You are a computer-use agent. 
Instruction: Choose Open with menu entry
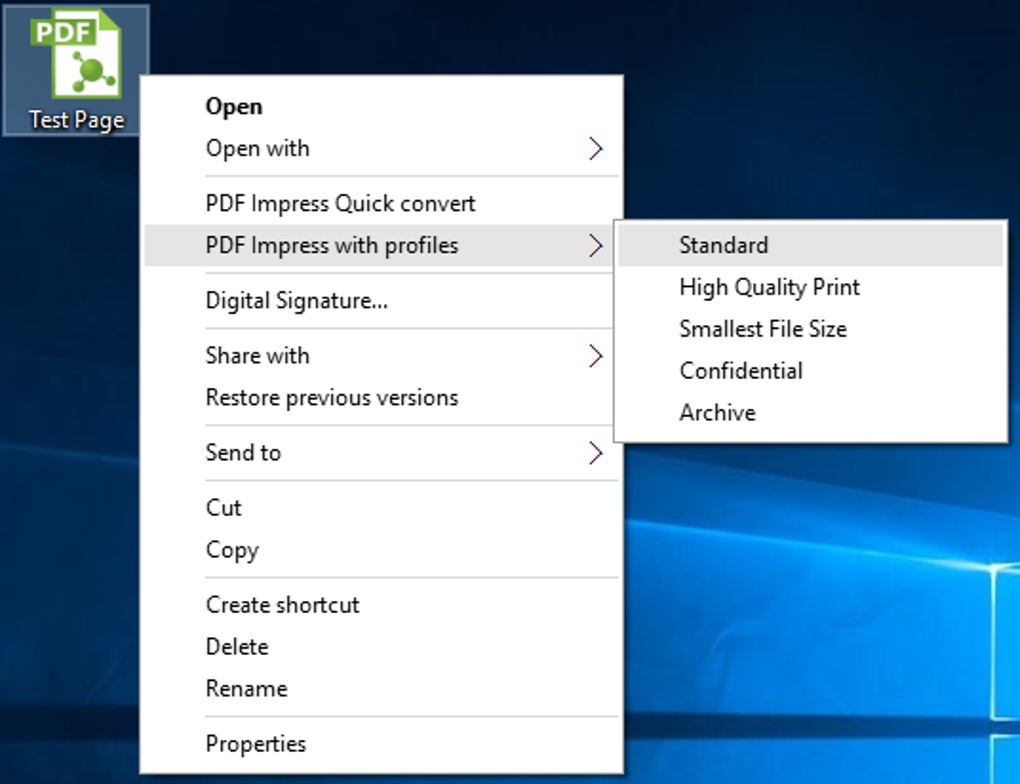pos(381,148)
